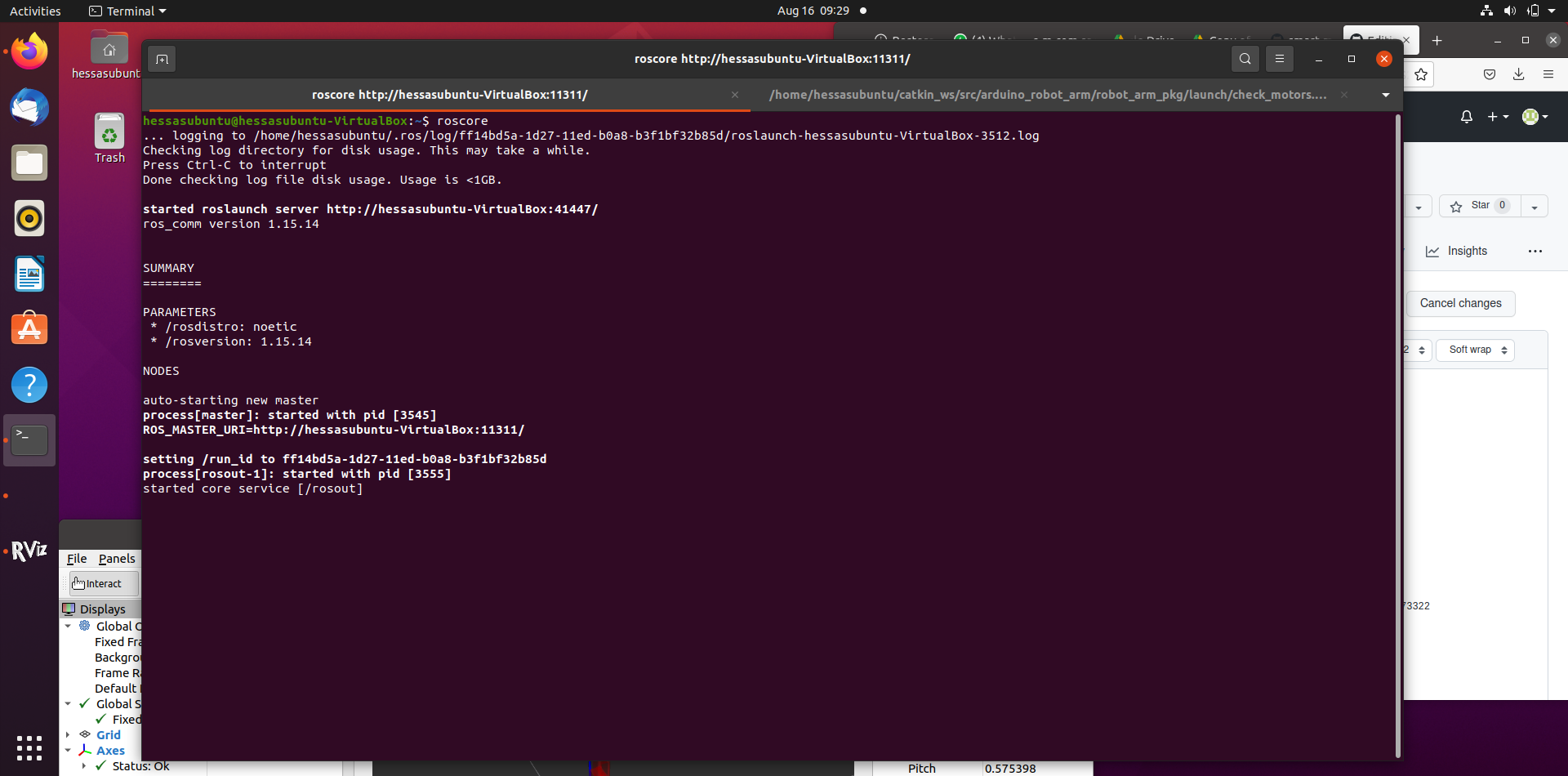Star the GitHub repository
This screenshot has width=1568, height=776.
click(1480, 206)
